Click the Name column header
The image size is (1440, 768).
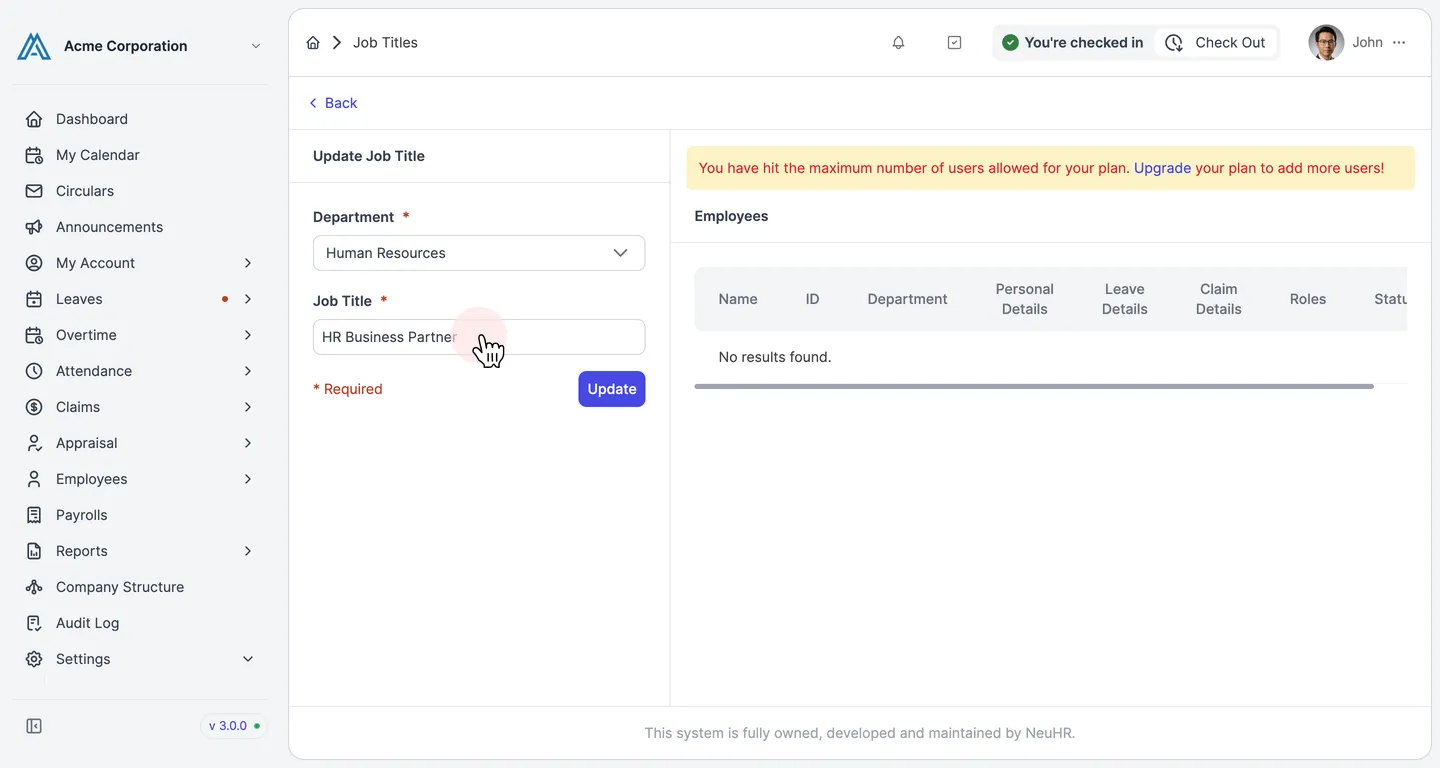738,299
